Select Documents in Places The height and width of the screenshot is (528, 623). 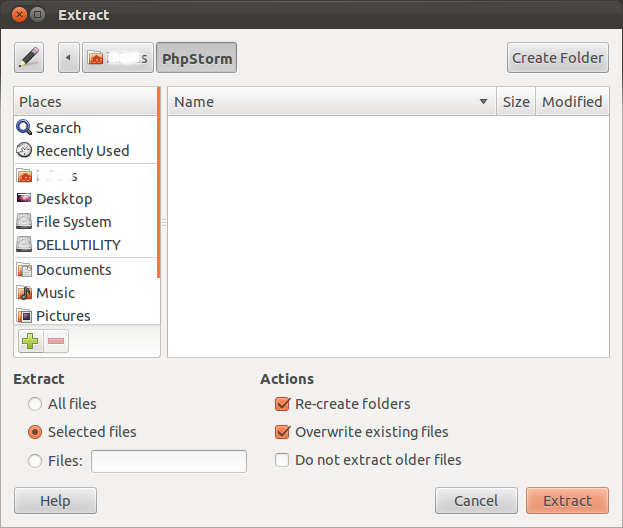(86, 270)
